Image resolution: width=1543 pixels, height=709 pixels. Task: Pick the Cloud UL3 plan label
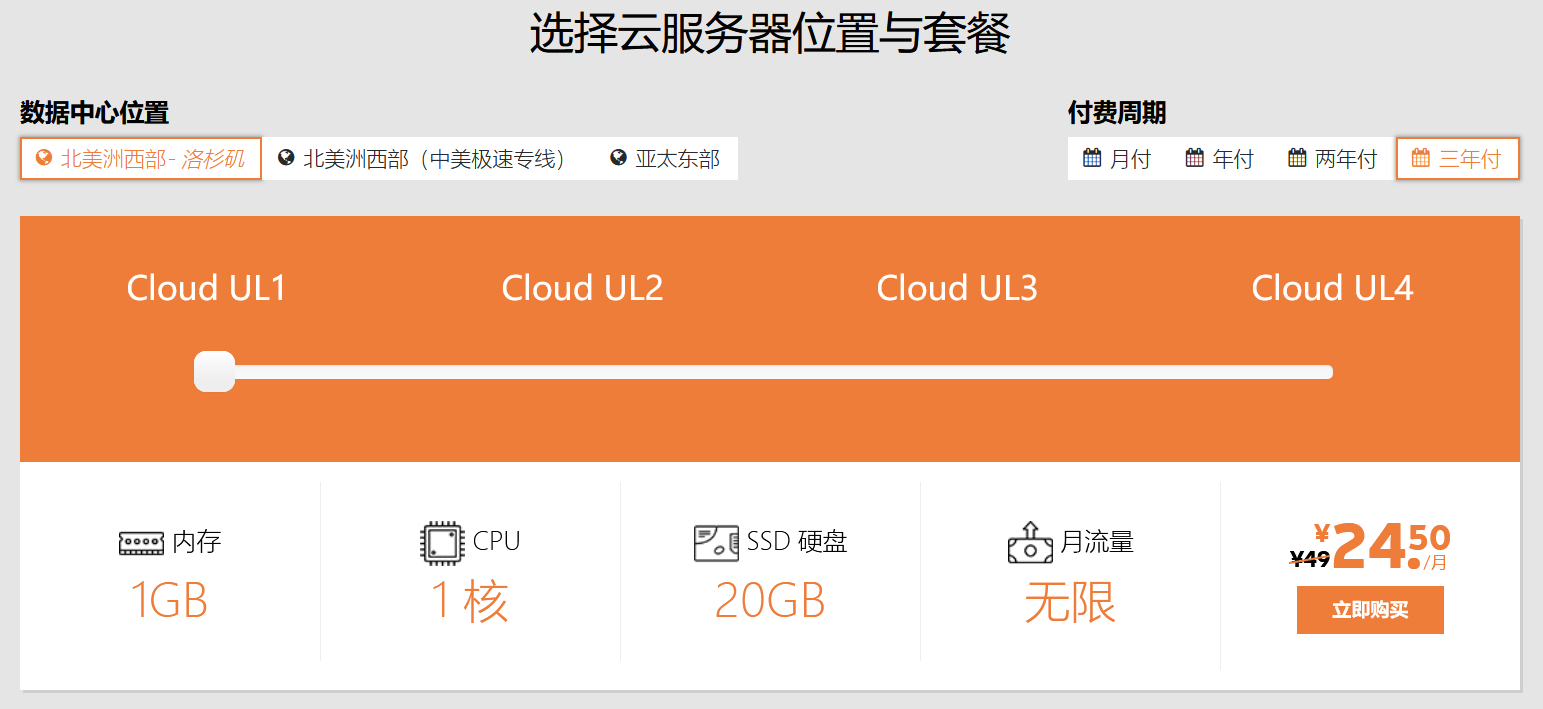click(x=957, y=288)
